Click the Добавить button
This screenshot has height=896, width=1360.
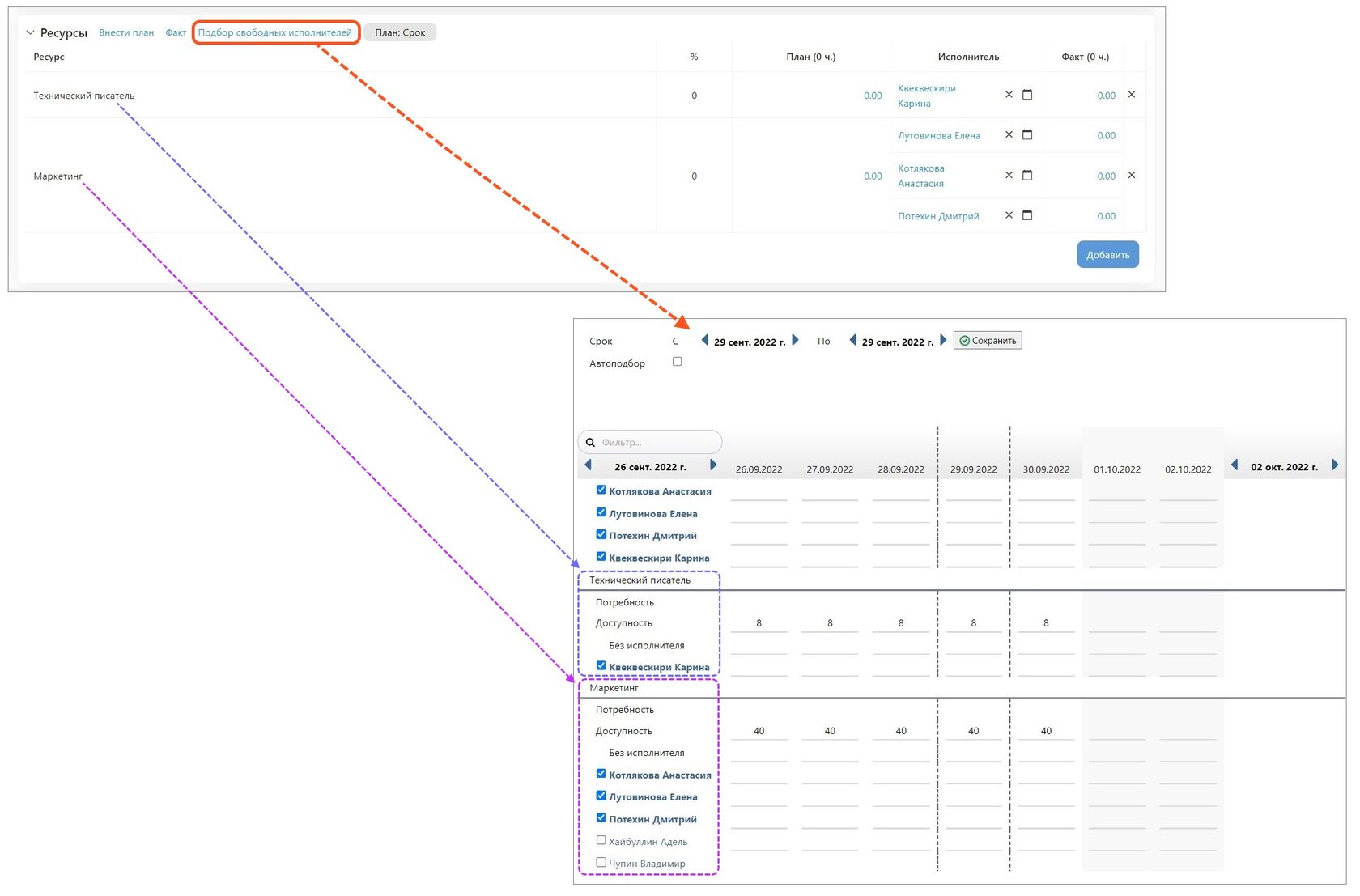1107,254
